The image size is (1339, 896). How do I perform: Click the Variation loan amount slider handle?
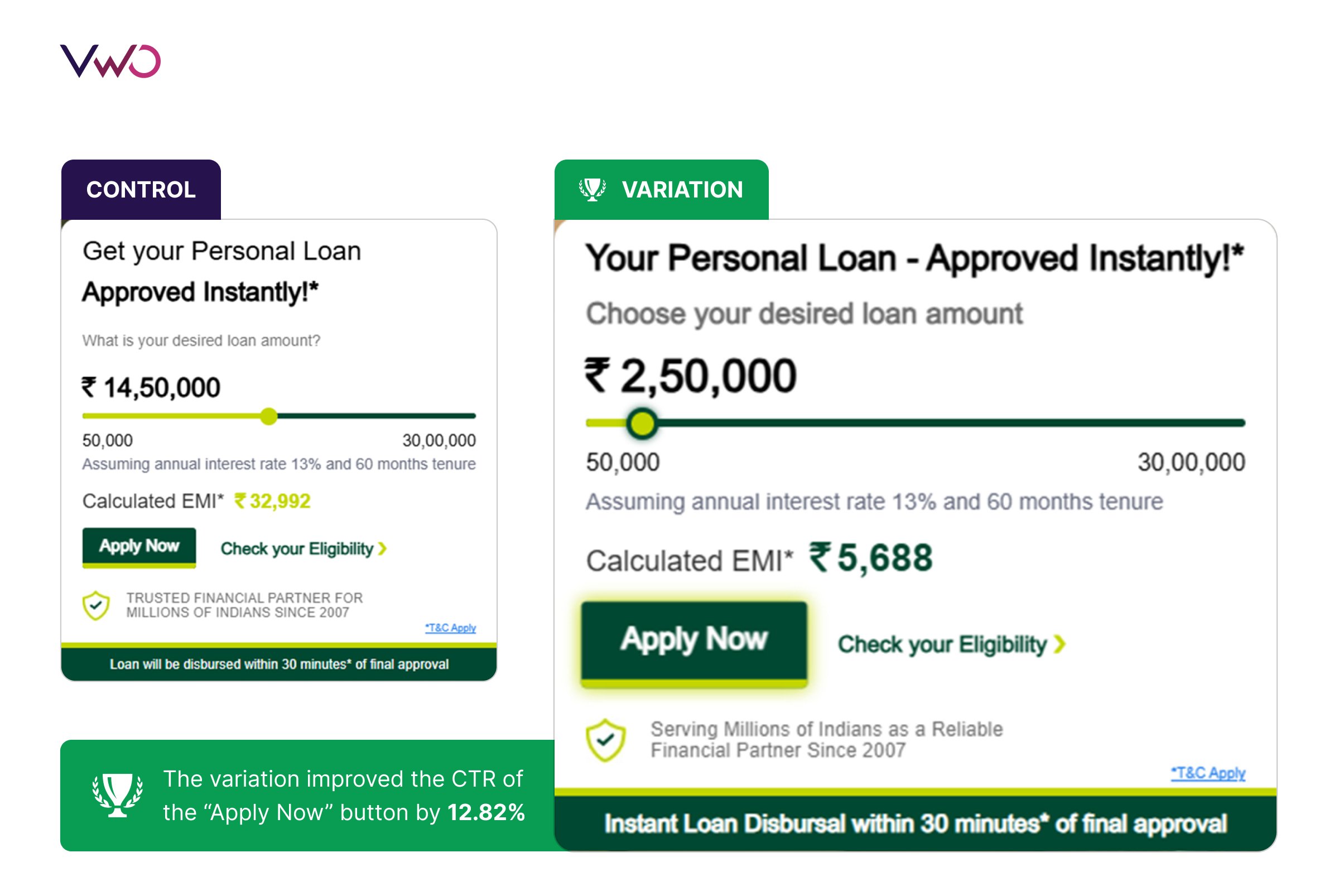pos(642,423)
